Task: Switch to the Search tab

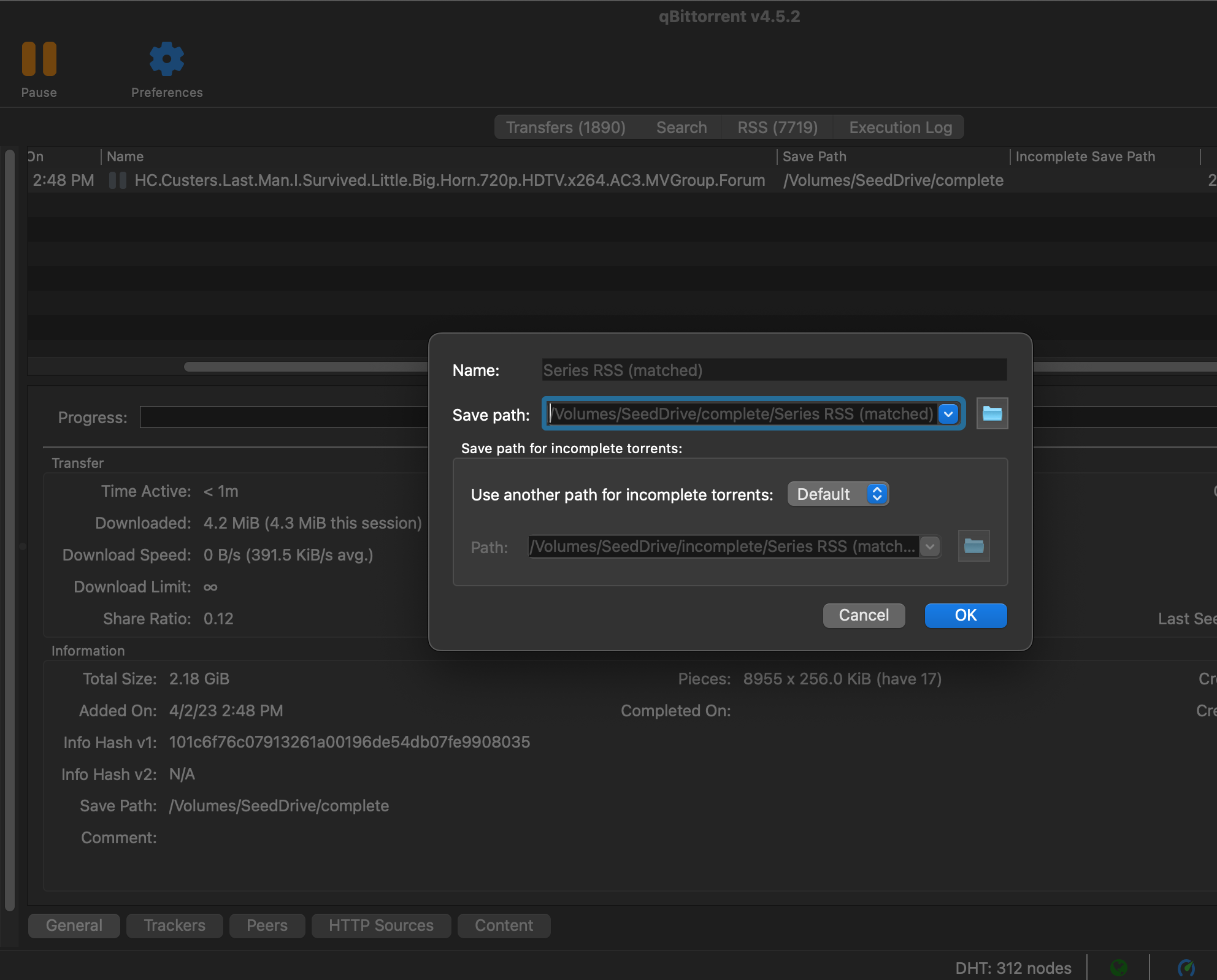Action: click(681, 127)
